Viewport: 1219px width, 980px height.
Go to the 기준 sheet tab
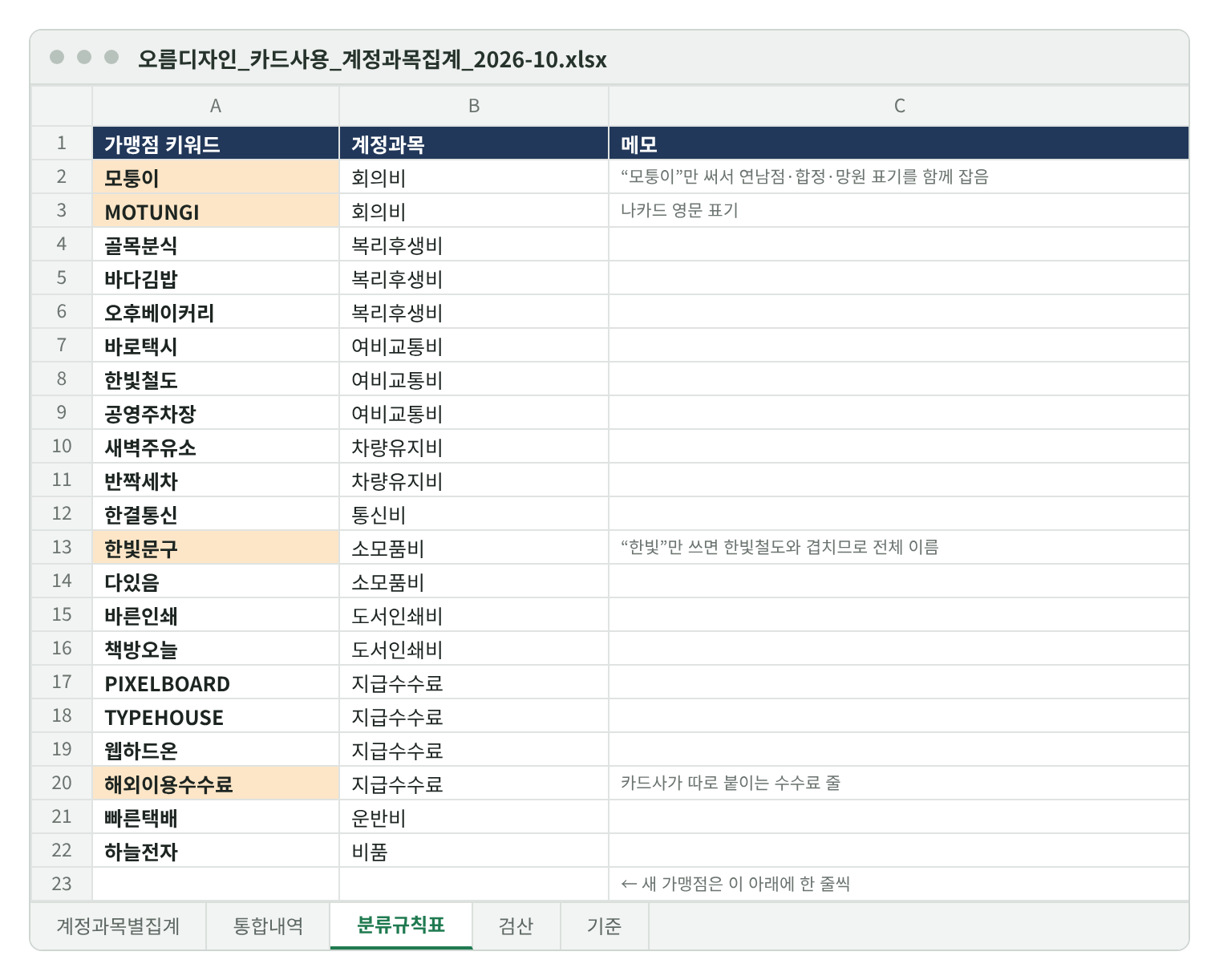coord(605,926)
